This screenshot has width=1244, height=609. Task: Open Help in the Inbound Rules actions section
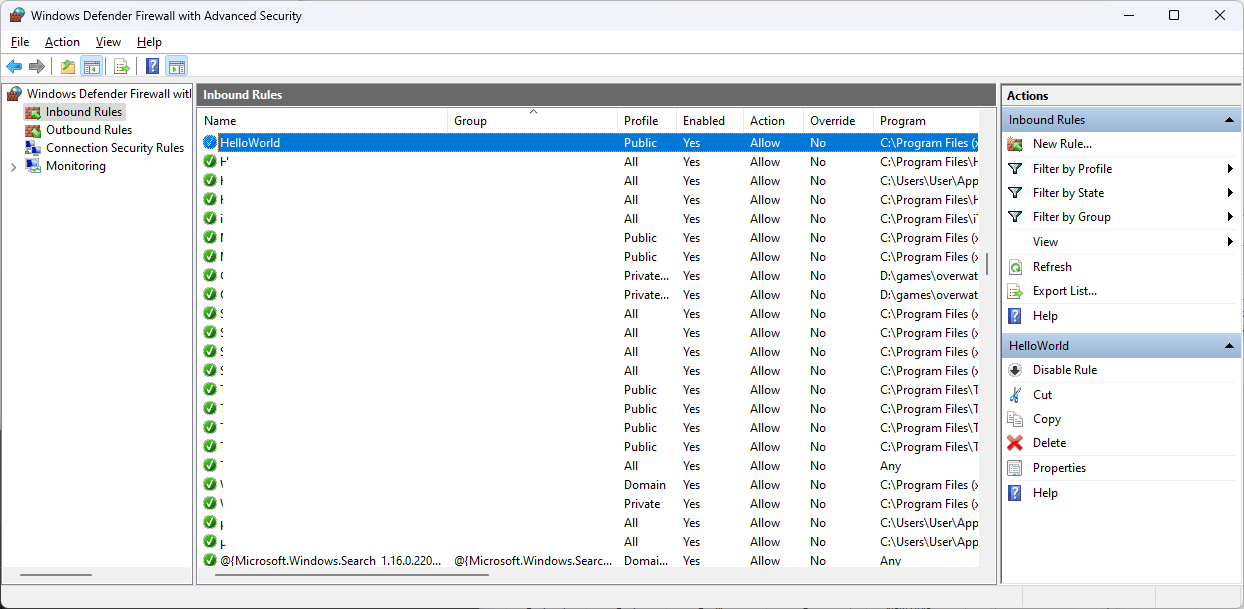[1045, 316]
